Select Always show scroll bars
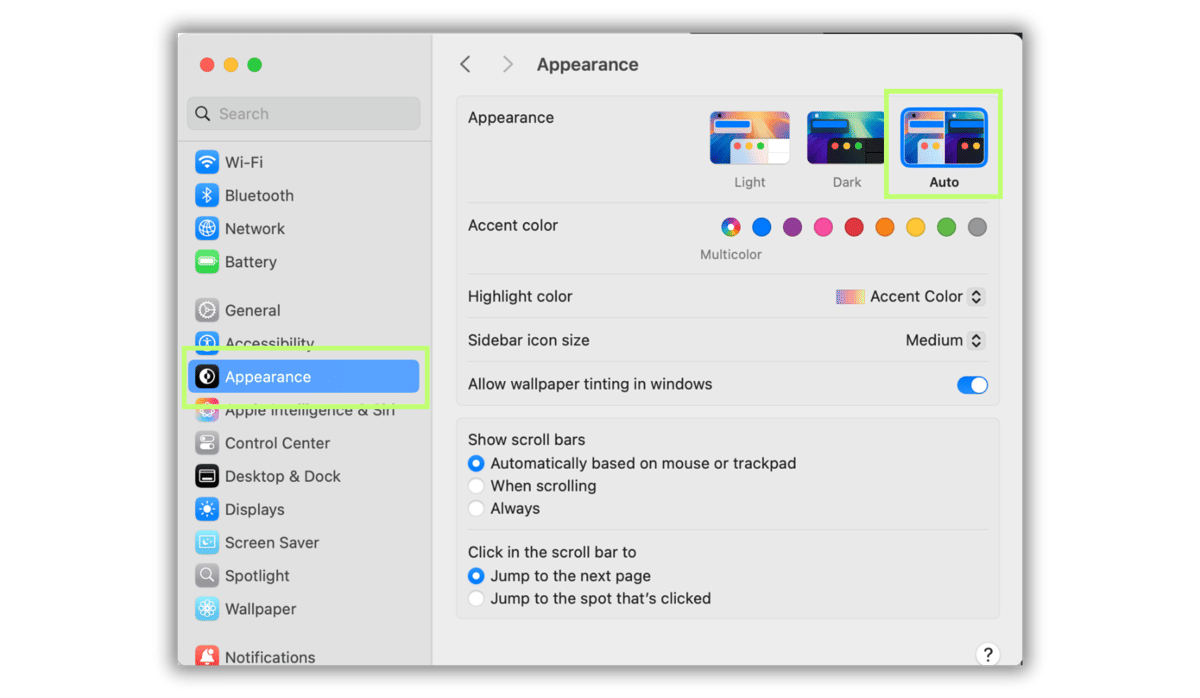The width and height of the screenshot is (1200, 698). [x=476, y=508]
